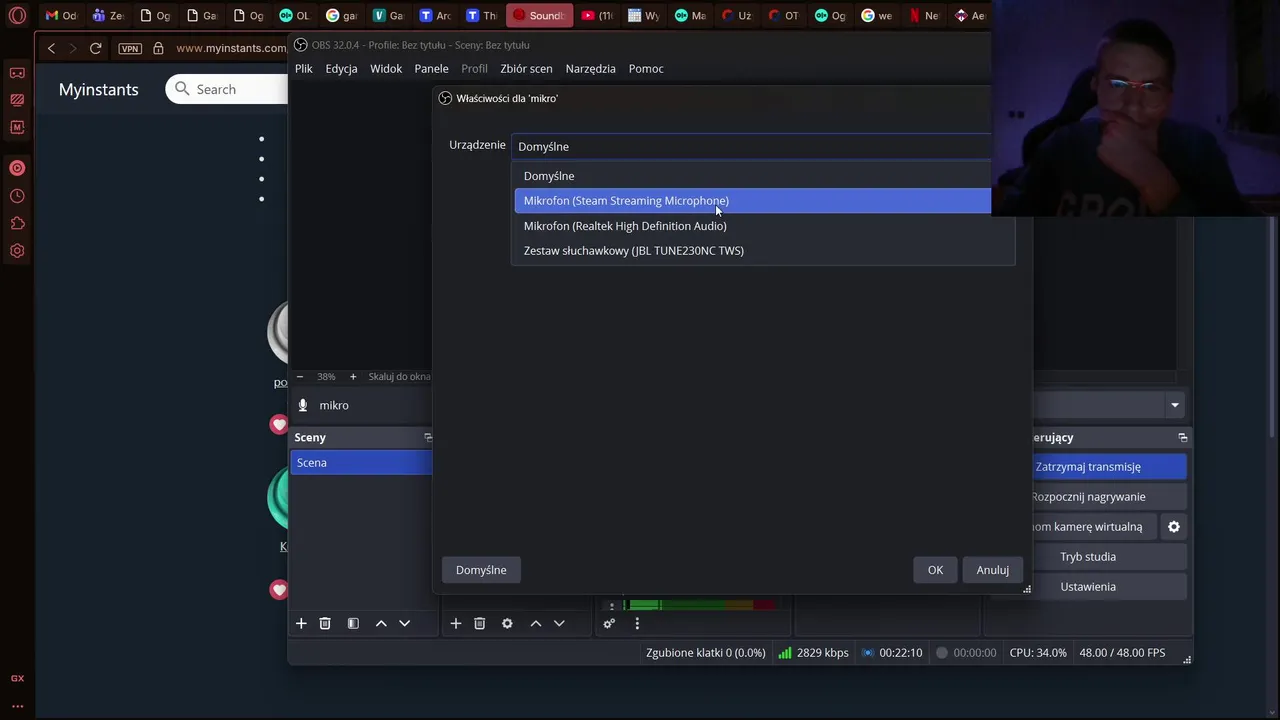
Task: Open audio mixer three-dot menu
Action: (637, 623)
